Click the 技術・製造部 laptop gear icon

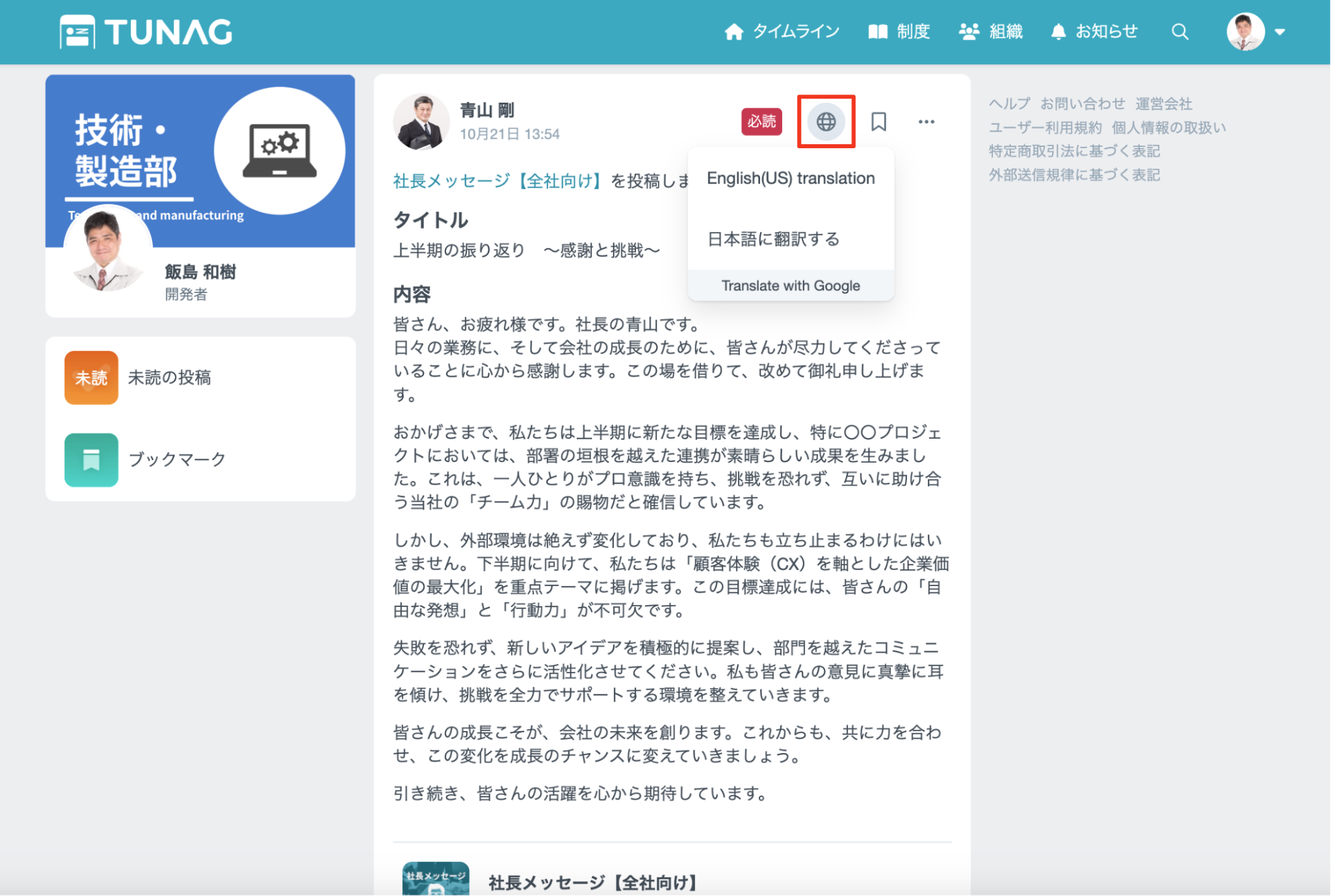point(279,150)
